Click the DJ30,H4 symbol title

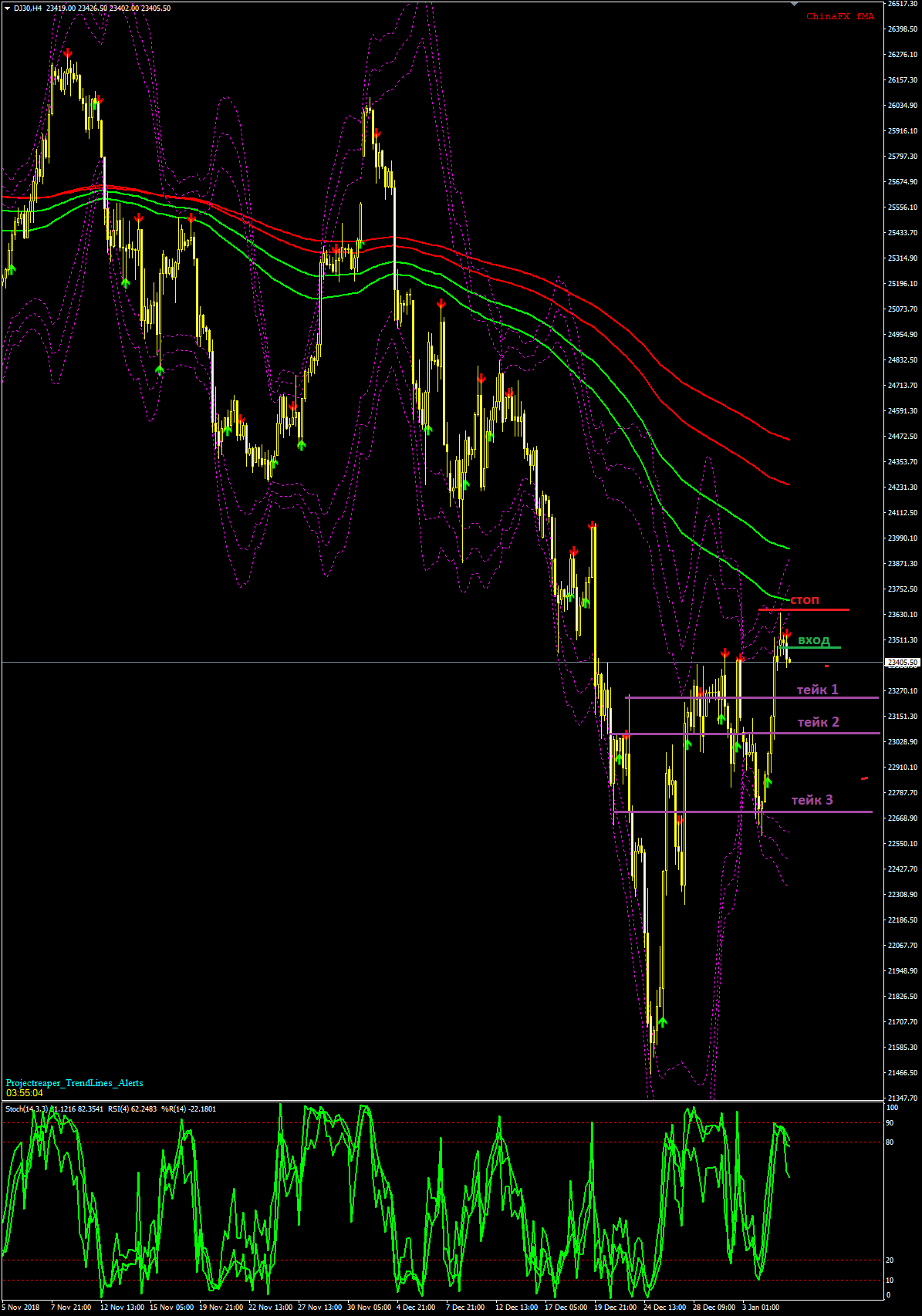click(x=28, y=8)
